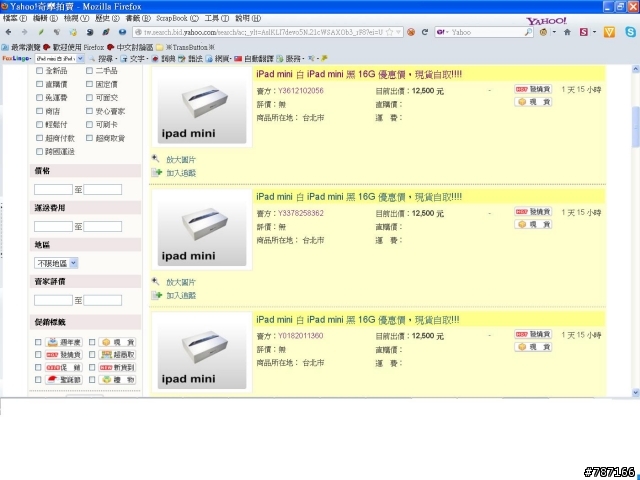The image size is (640, 480).
Task: Click FoxLingo 語法 grammar tool
Action: click(191, 58)
